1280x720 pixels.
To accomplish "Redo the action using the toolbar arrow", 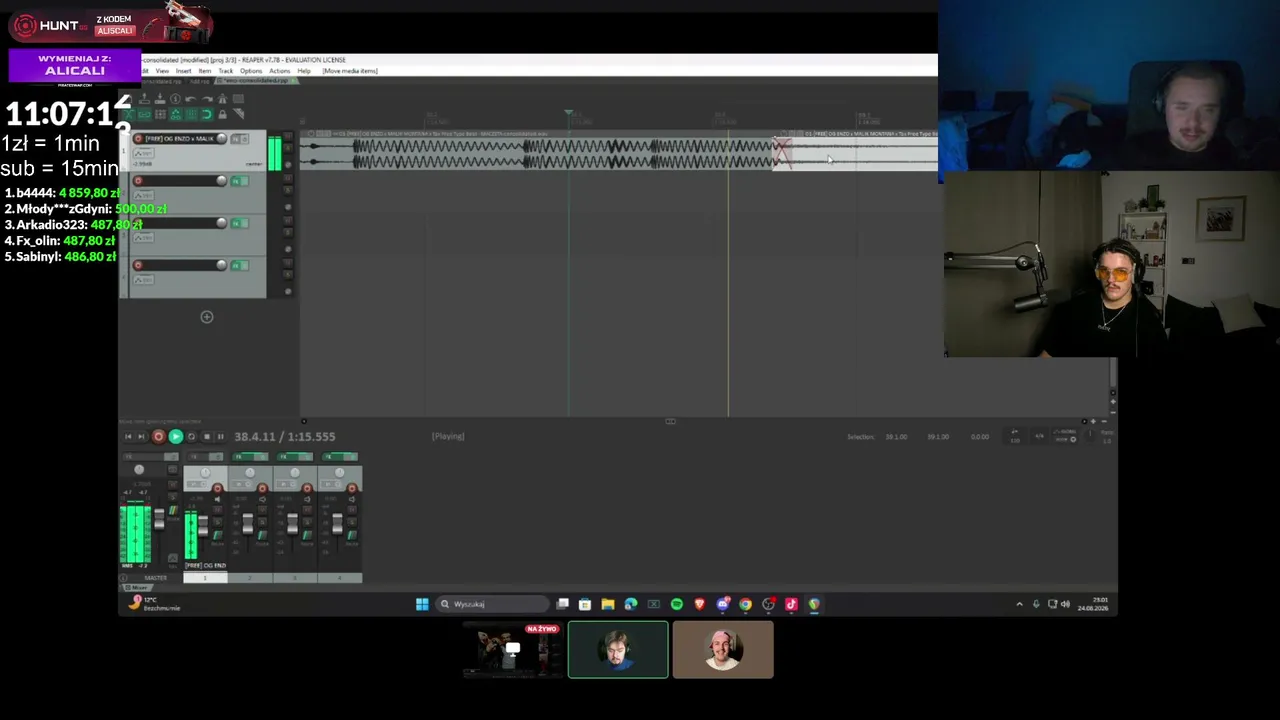I will coord(207,99).
